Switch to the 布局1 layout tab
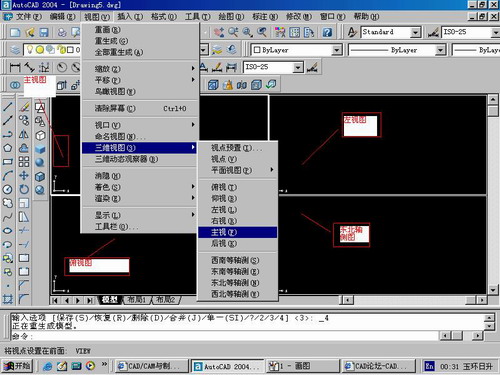Screen dimensions: 500x375 coord(137,300)
